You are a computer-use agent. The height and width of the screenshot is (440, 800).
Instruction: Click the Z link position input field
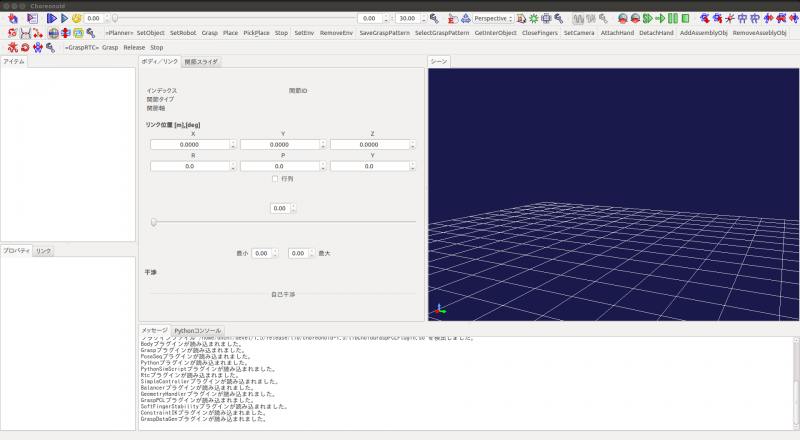click(x=368, y=144)
